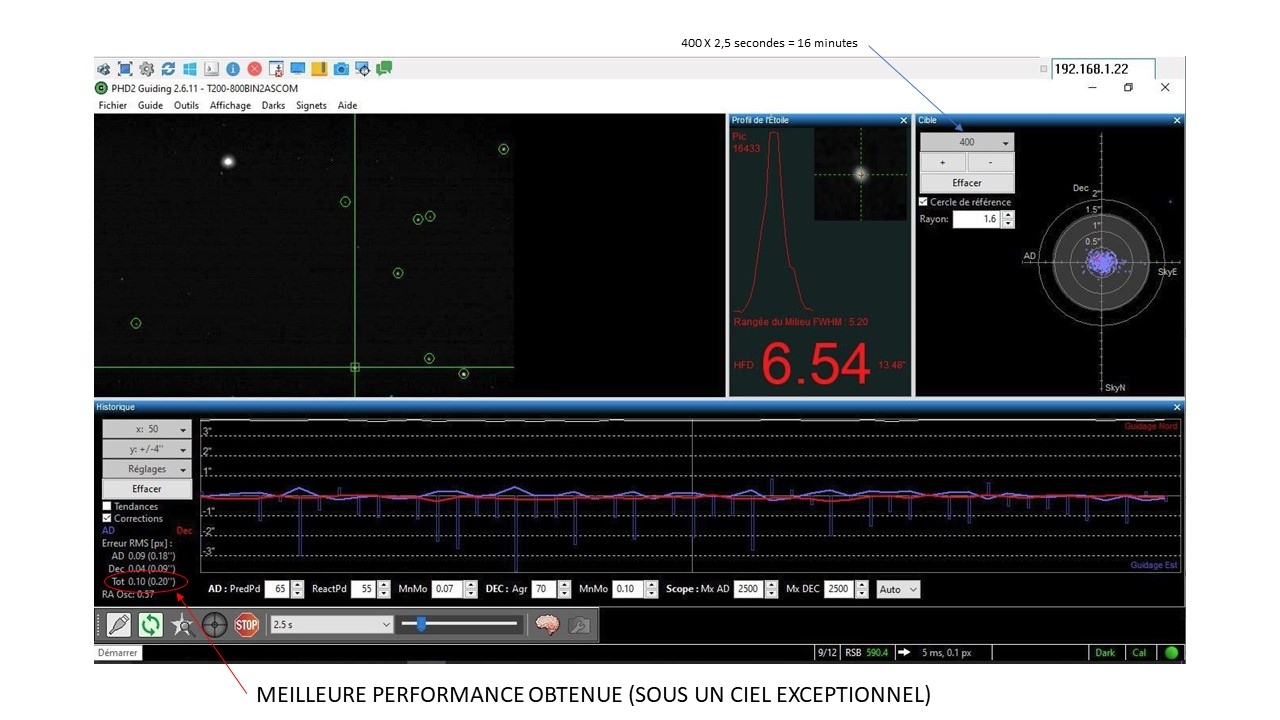Open the Auto DEC mode dropdown

pyautogui.click(x=898, y=590)
